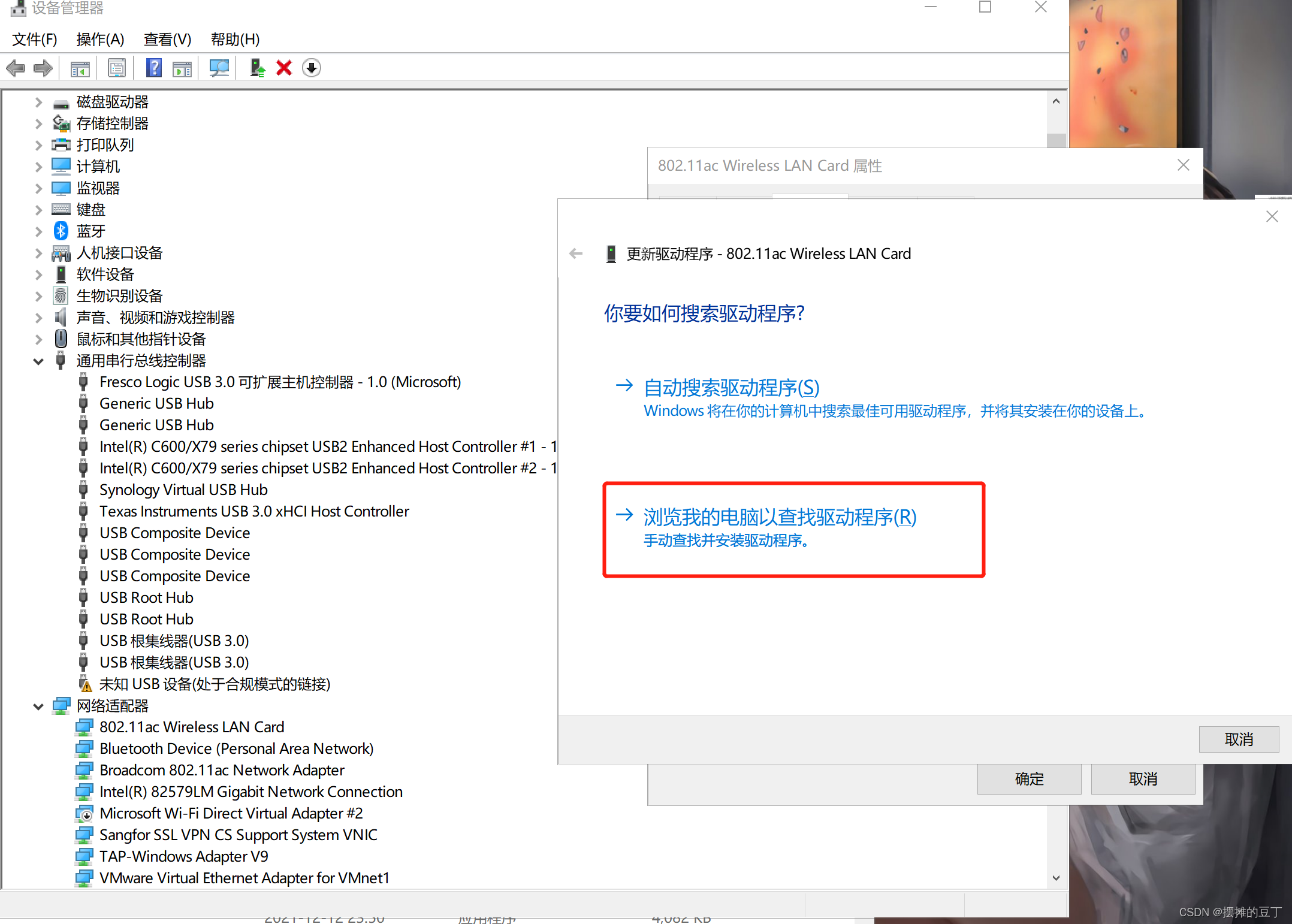Image resolution: width=1292 pixels, height=924 pixels.
Task: Select 802.11ac Wireless LAN Card in tree
Action: (192, 727)
